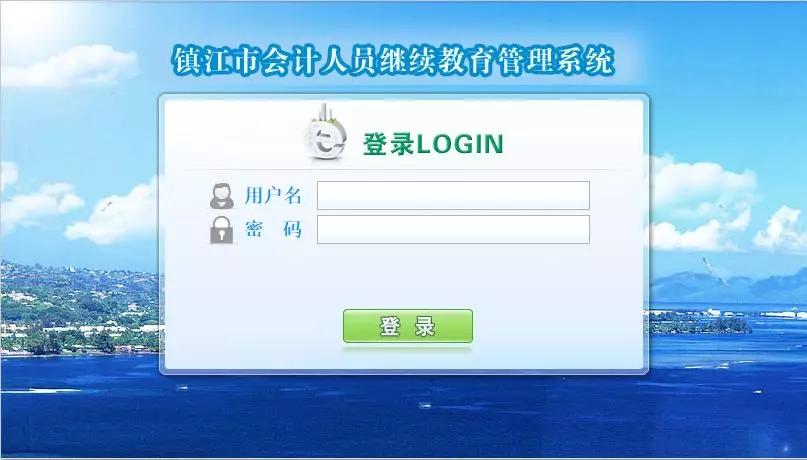
Task: Click the dark blue sea beneath the login panel
Action: tap(404, 417)
